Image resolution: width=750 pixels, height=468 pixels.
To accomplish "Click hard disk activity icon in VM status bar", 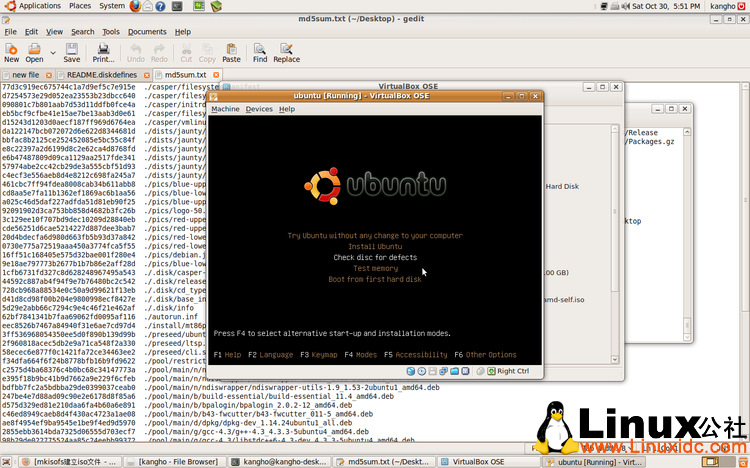I will pos(410,371).
